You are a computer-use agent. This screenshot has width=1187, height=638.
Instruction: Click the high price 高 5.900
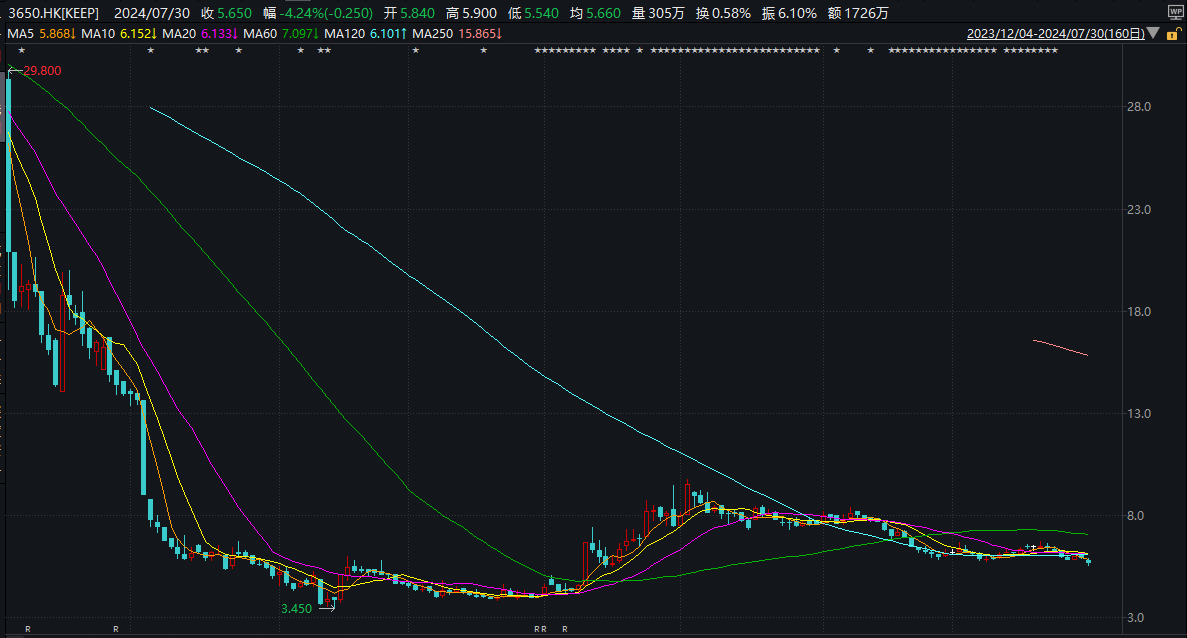coord(471,13)
